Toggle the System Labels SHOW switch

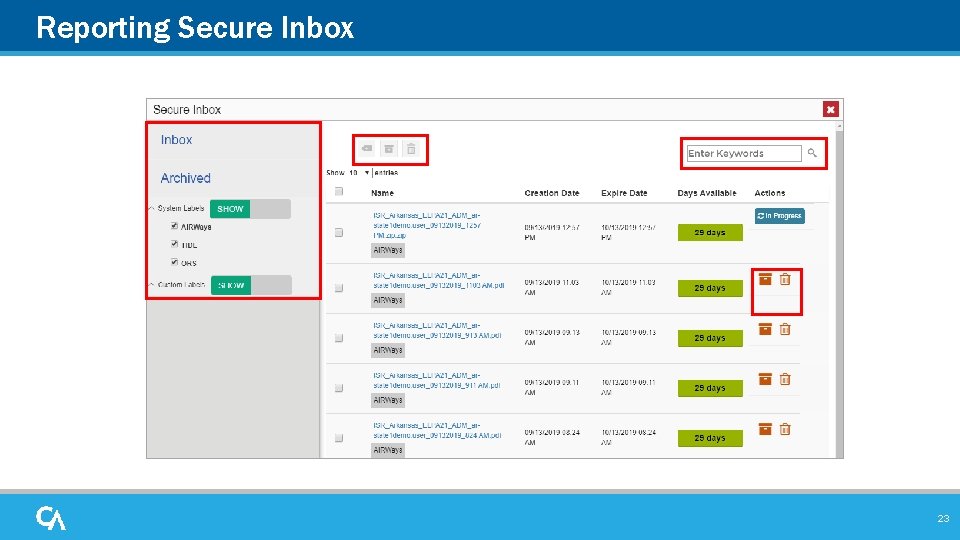(x=250, y=209)
